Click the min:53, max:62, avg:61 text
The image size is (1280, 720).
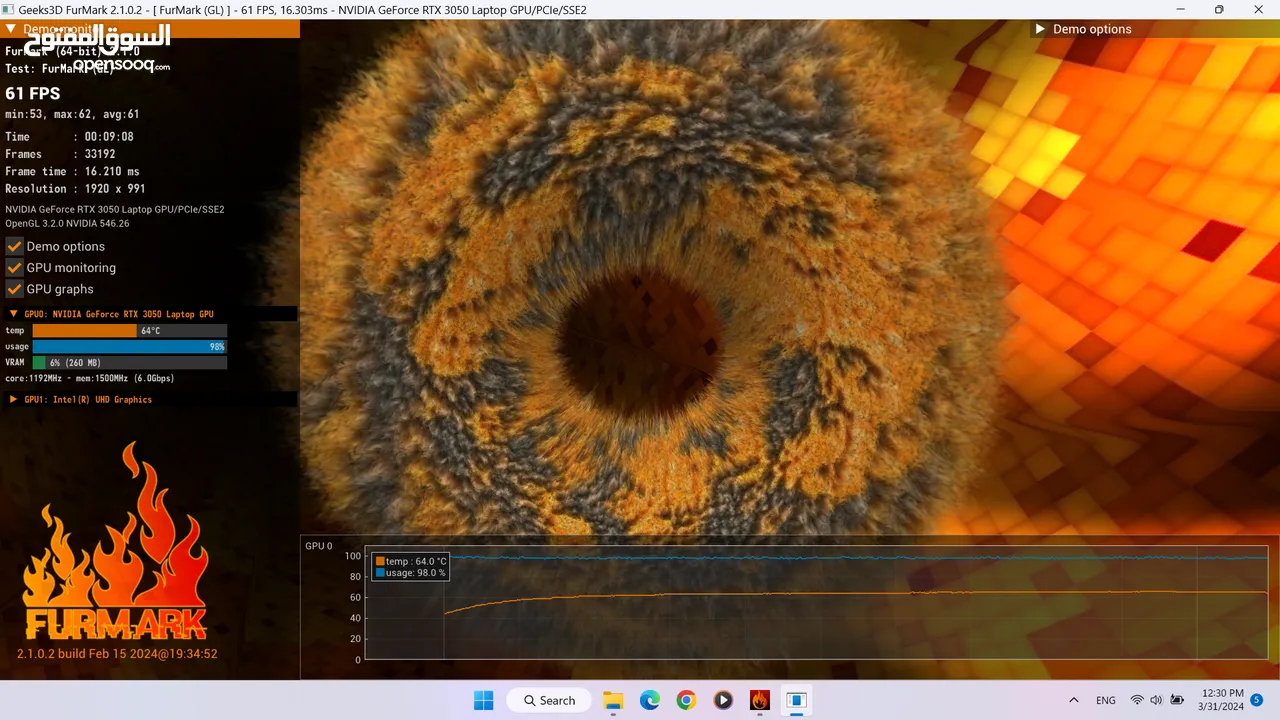coord(72,114)
